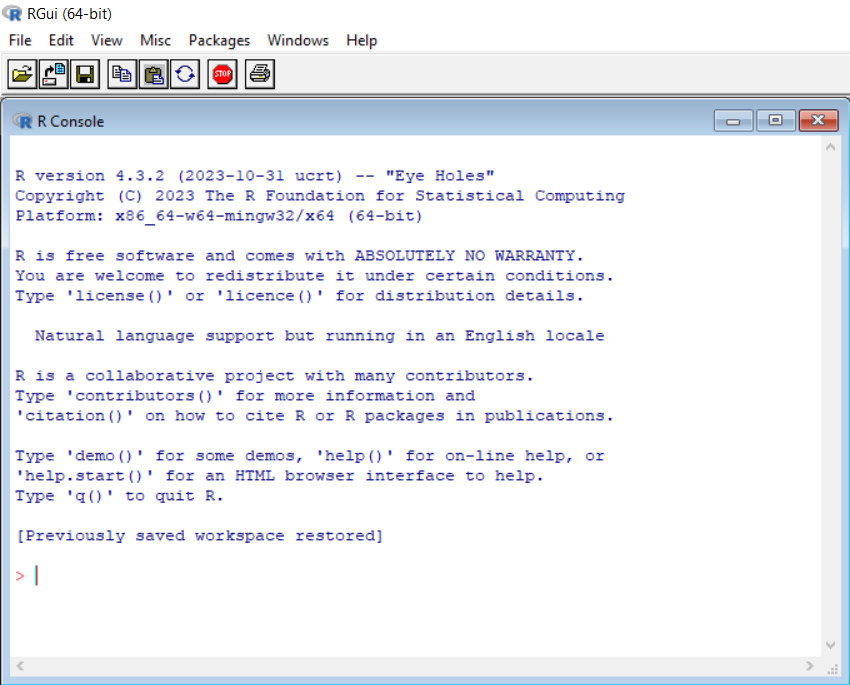
Task: Minimize the R Console window
Action: click(x=733, y=120)
